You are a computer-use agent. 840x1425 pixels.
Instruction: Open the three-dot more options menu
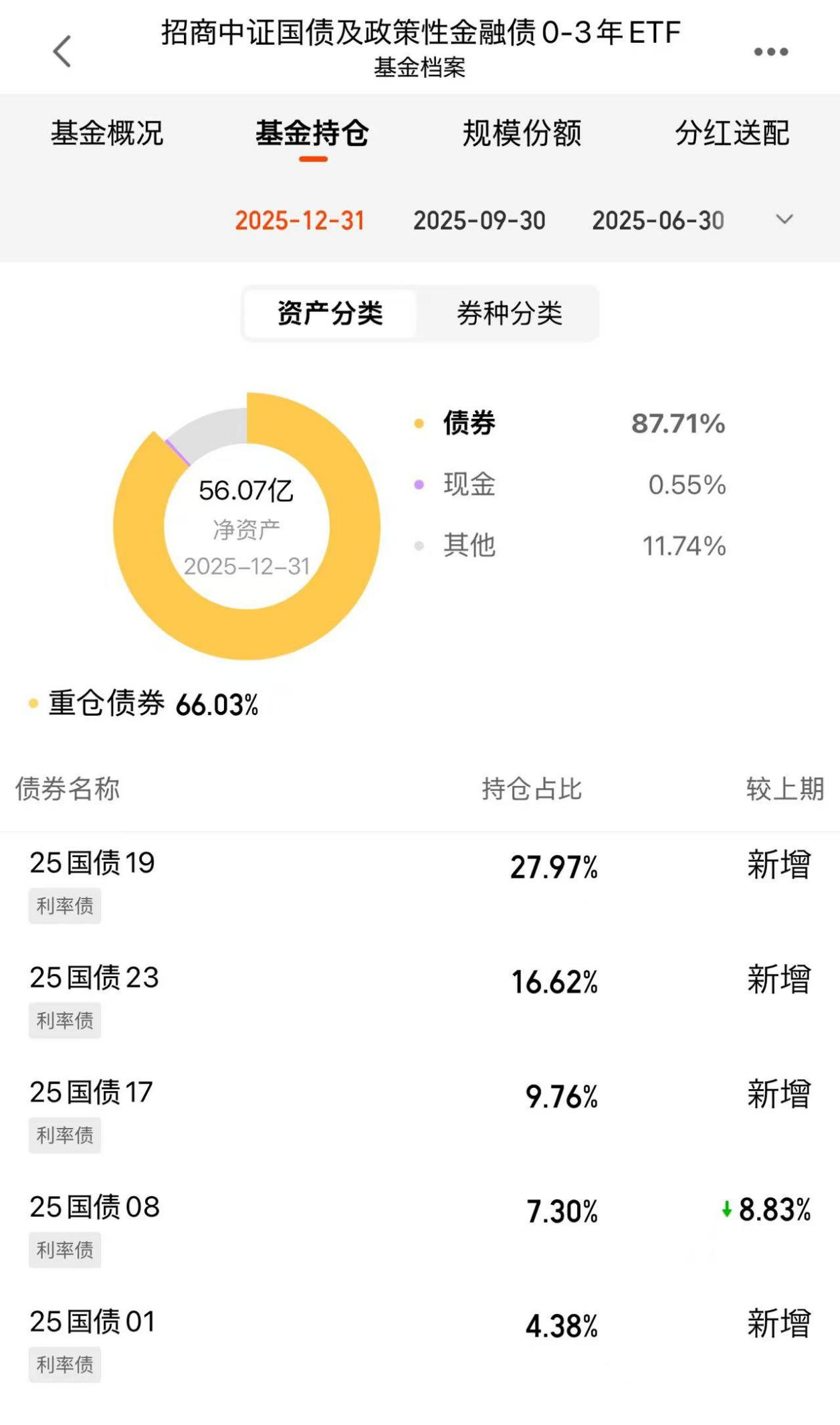(x=771, y=52)
